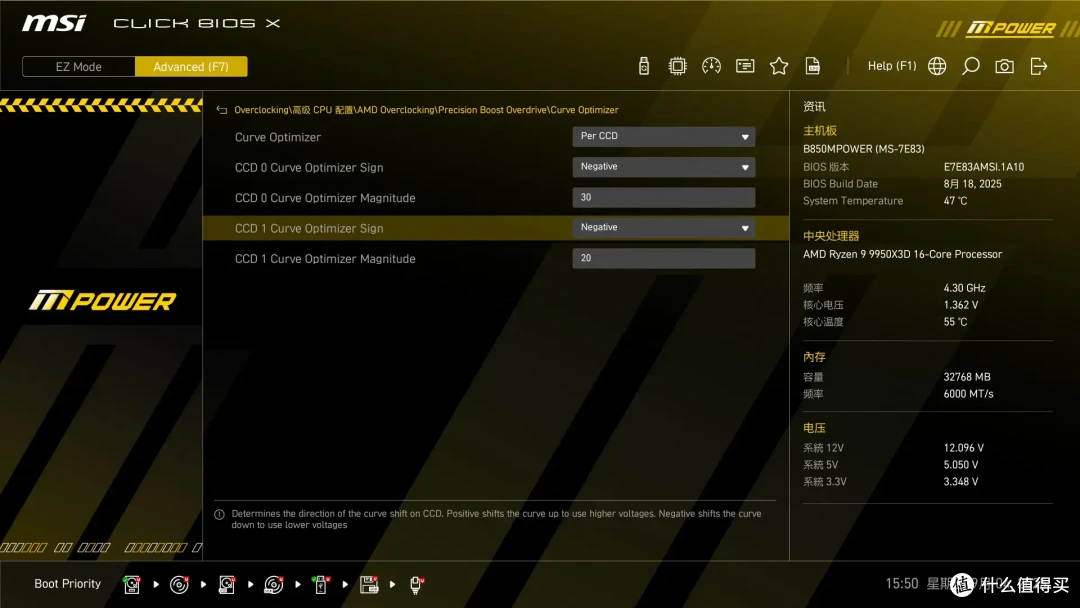Switch to Advanced (F7) mode
The width and height of the screenshot is (1080, 608).
[191, 67]
